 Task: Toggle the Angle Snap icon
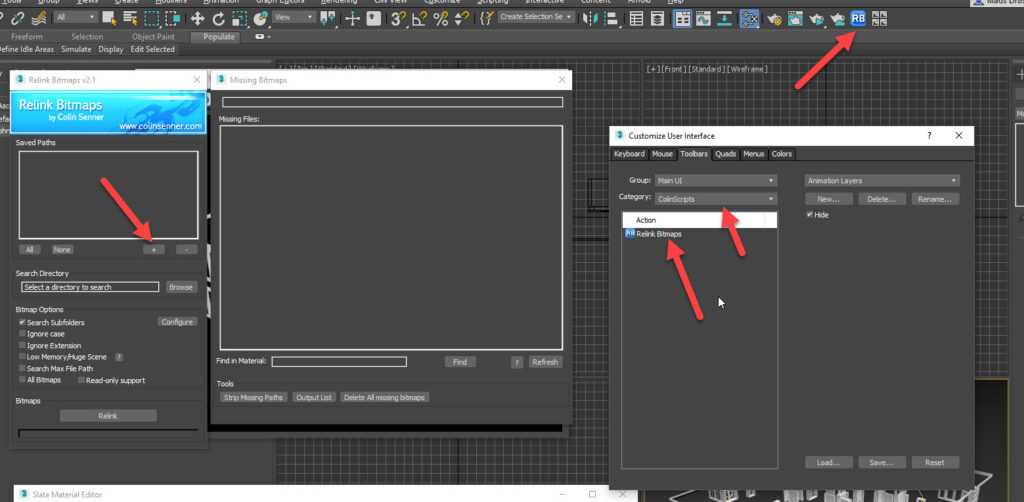[420, 19]
